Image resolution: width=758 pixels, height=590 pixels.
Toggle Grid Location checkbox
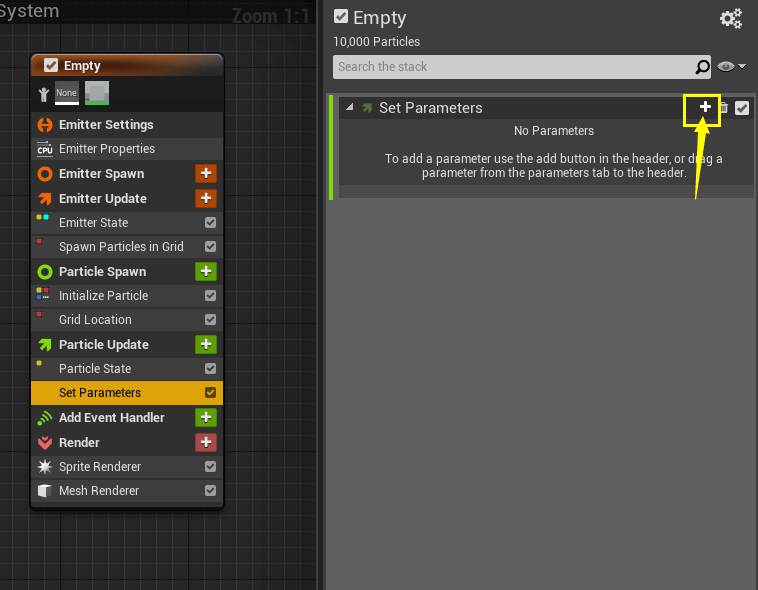coord(210,320)
